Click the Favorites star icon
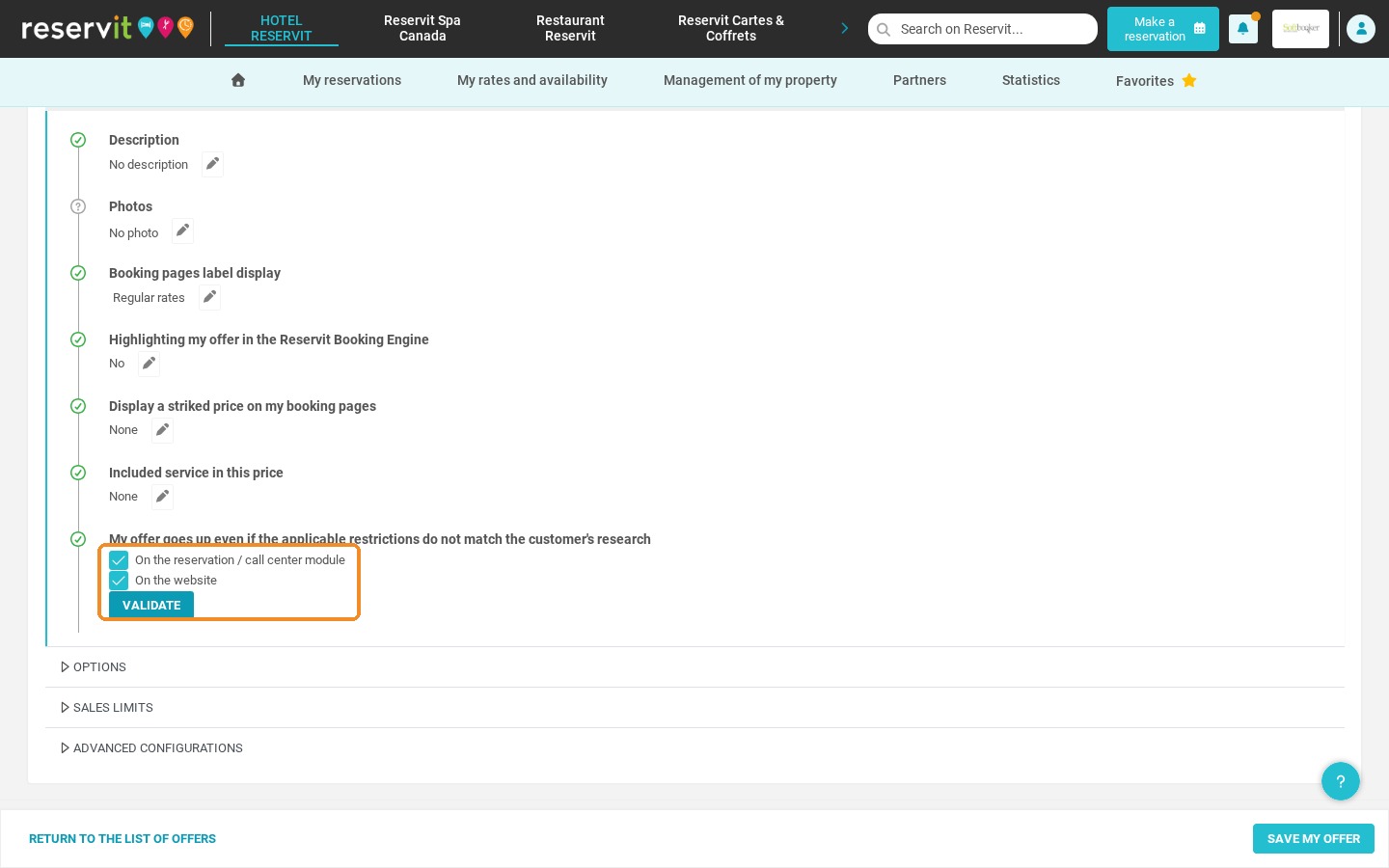 click(1189, 80)
